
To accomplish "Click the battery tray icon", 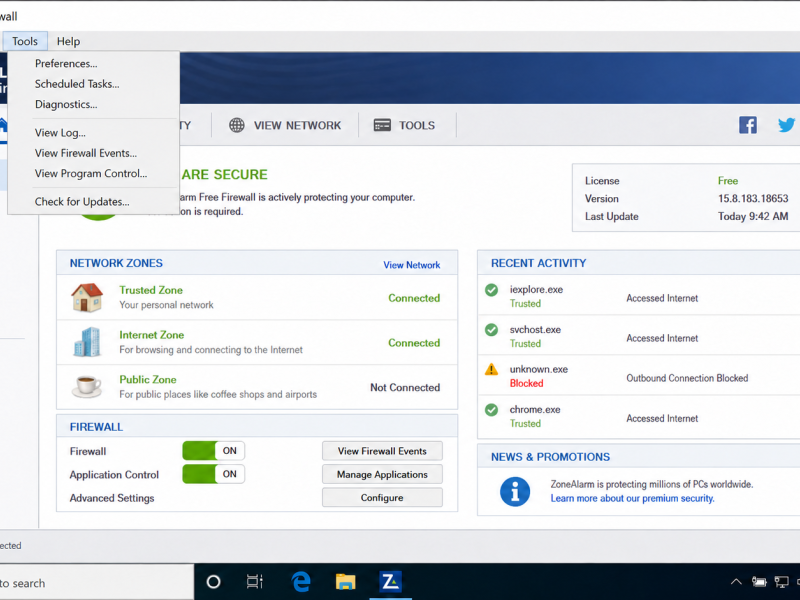I will [x=759, y=582].
